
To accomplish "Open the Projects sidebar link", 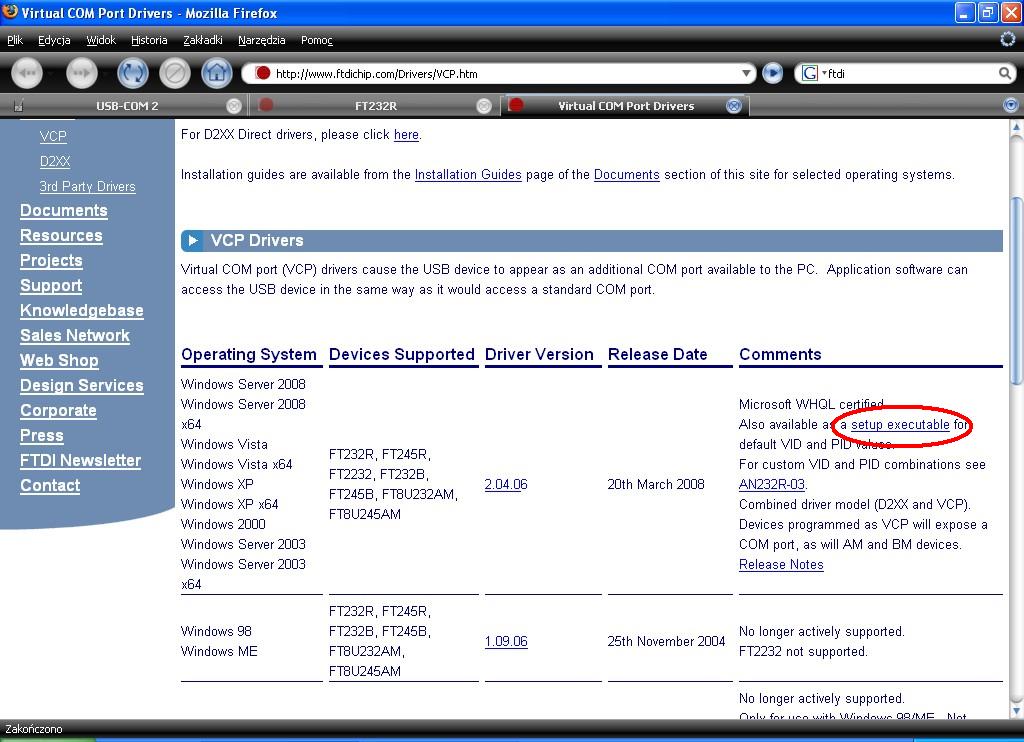I will [52, 260].
